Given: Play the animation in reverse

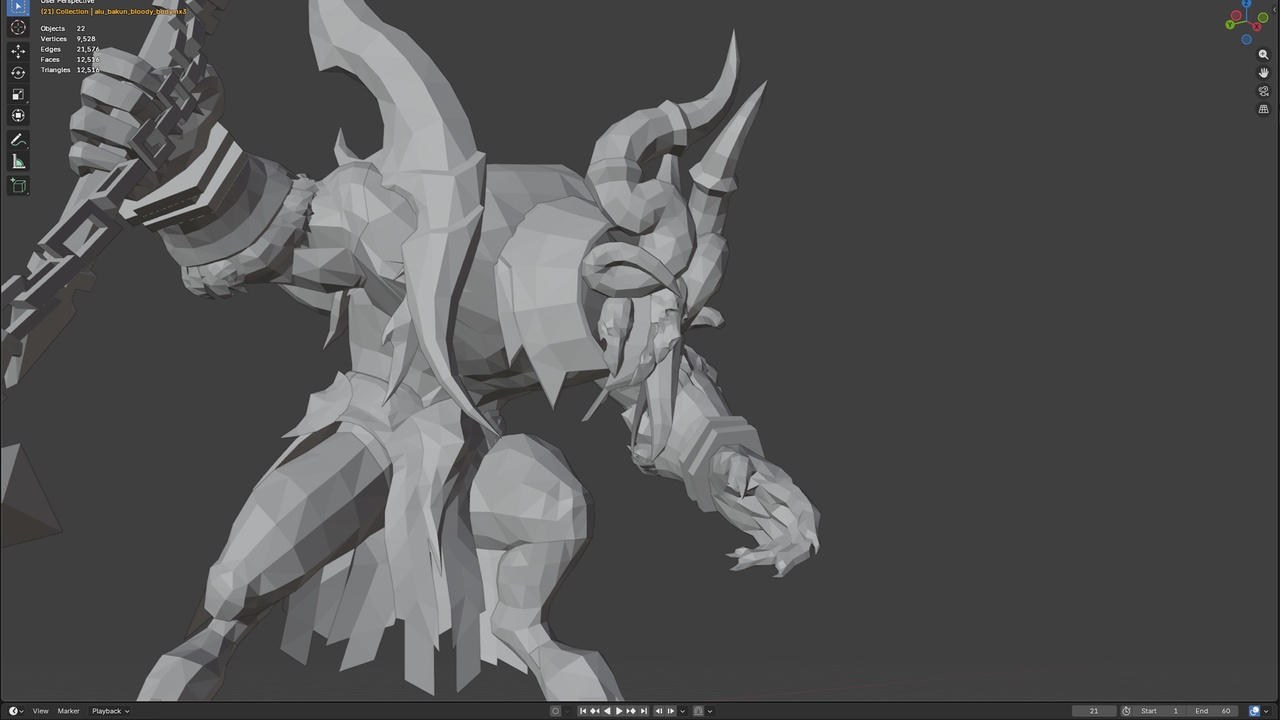Looking at the screenshot, I should [607, 711].
